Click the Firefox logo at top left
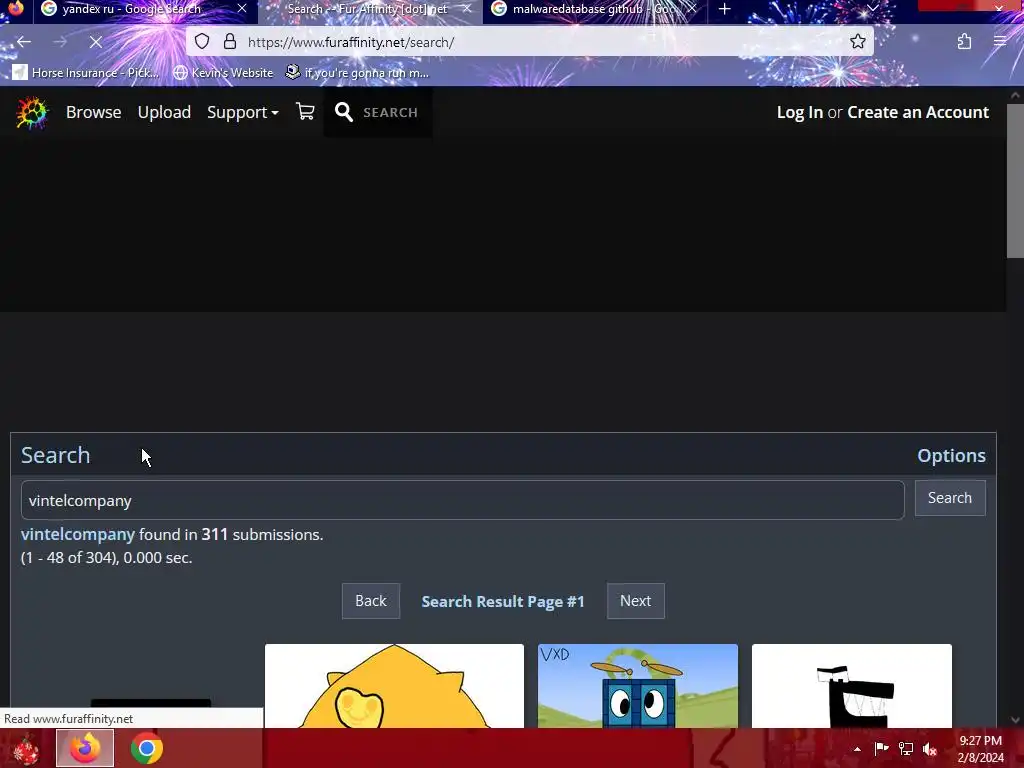The width and height of the screenshot is (1024, 768). 15,8
